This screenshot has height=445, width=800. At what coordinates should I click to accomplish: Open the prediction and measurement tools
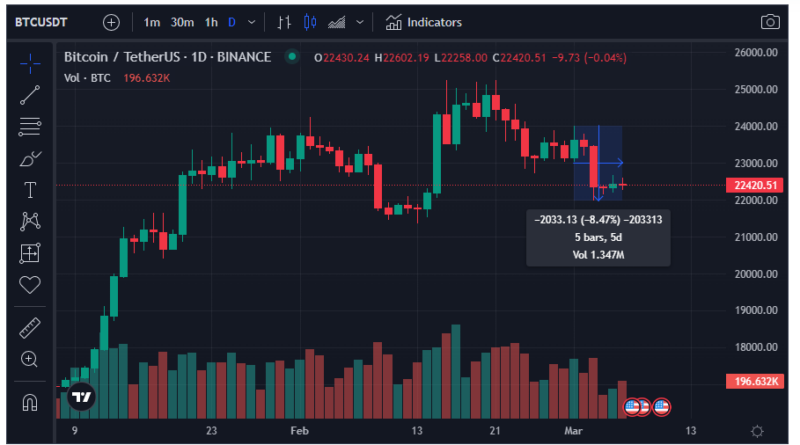pos(30,253)
